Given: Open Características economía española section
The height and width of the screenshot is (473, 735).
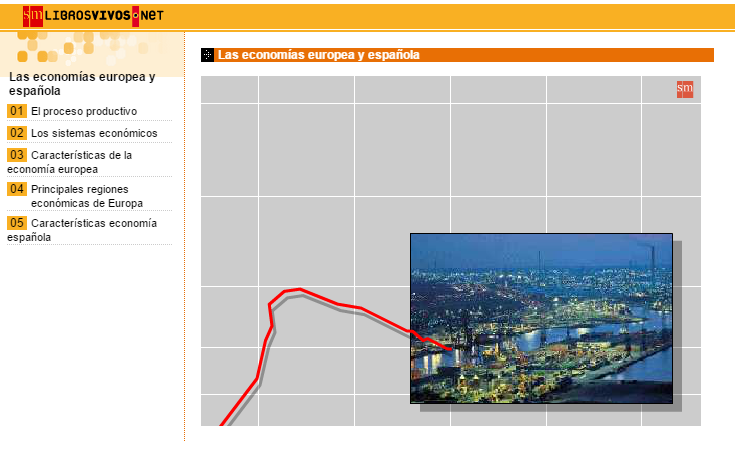Looking at the screenshot, I should pyautogui.click(x=82, y=230).
